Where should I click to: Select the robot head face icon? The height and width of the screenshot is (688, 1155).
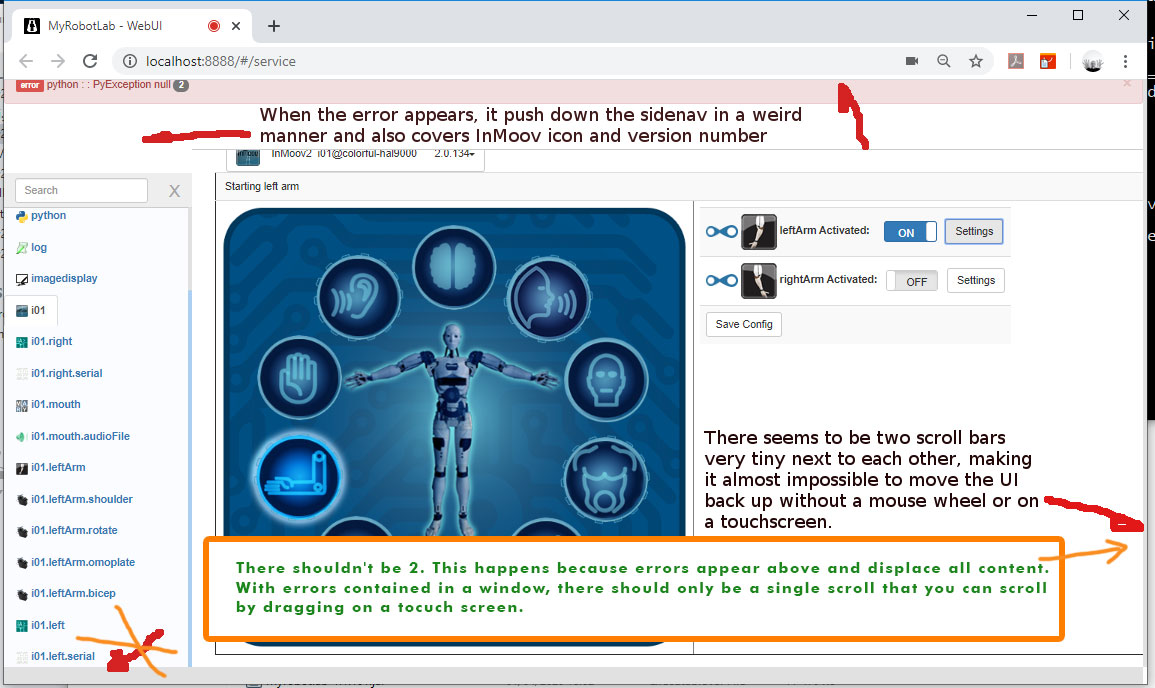[606, 381]
